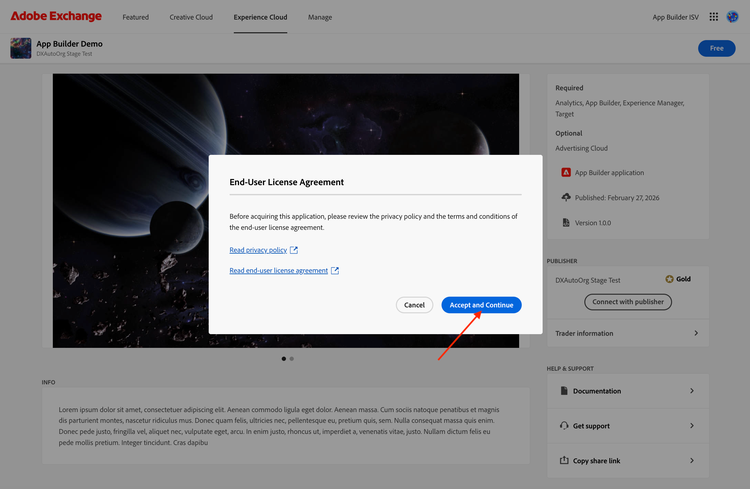Click Version 1.0.0 text

(x=593, y=223)
